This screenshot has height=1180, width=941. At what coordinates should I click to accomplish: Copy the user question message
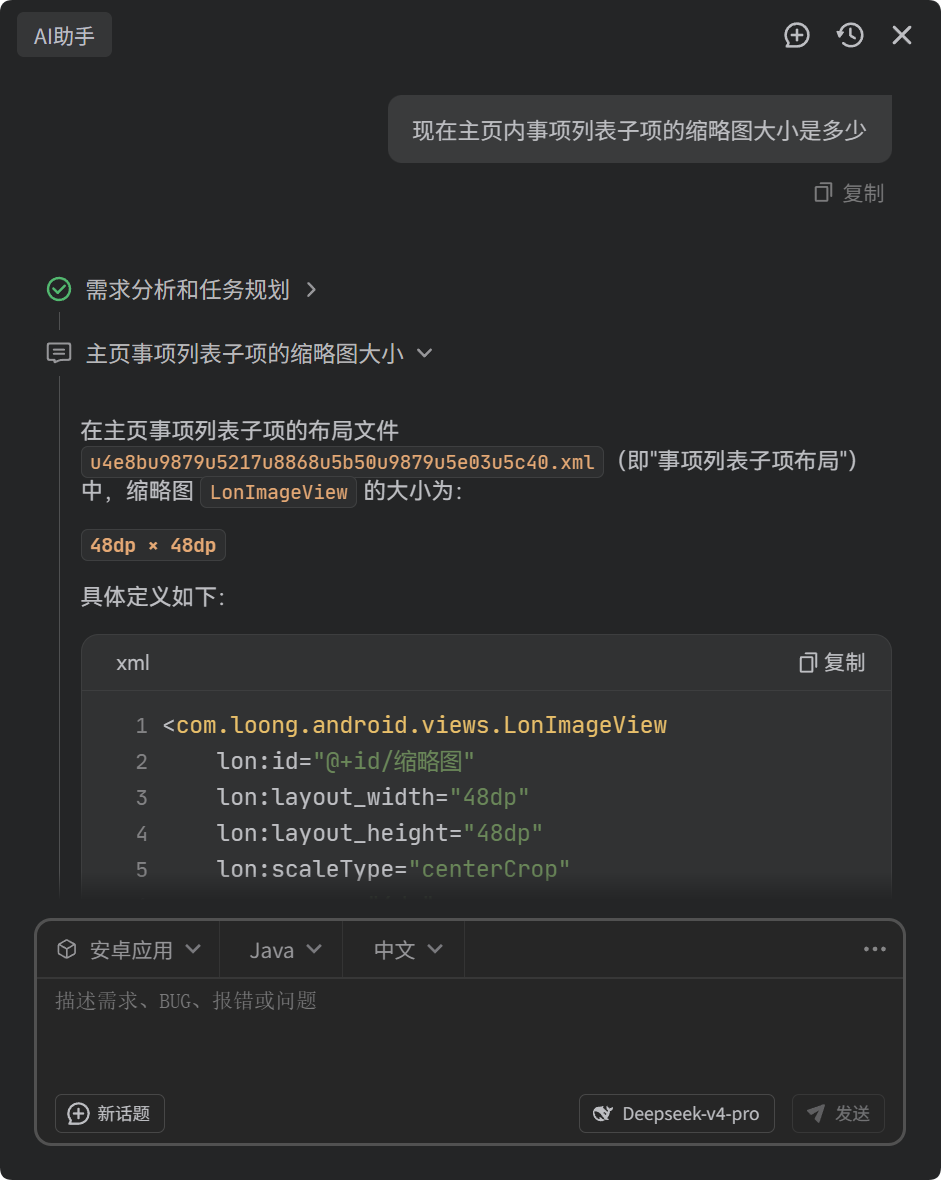(849, 193)
